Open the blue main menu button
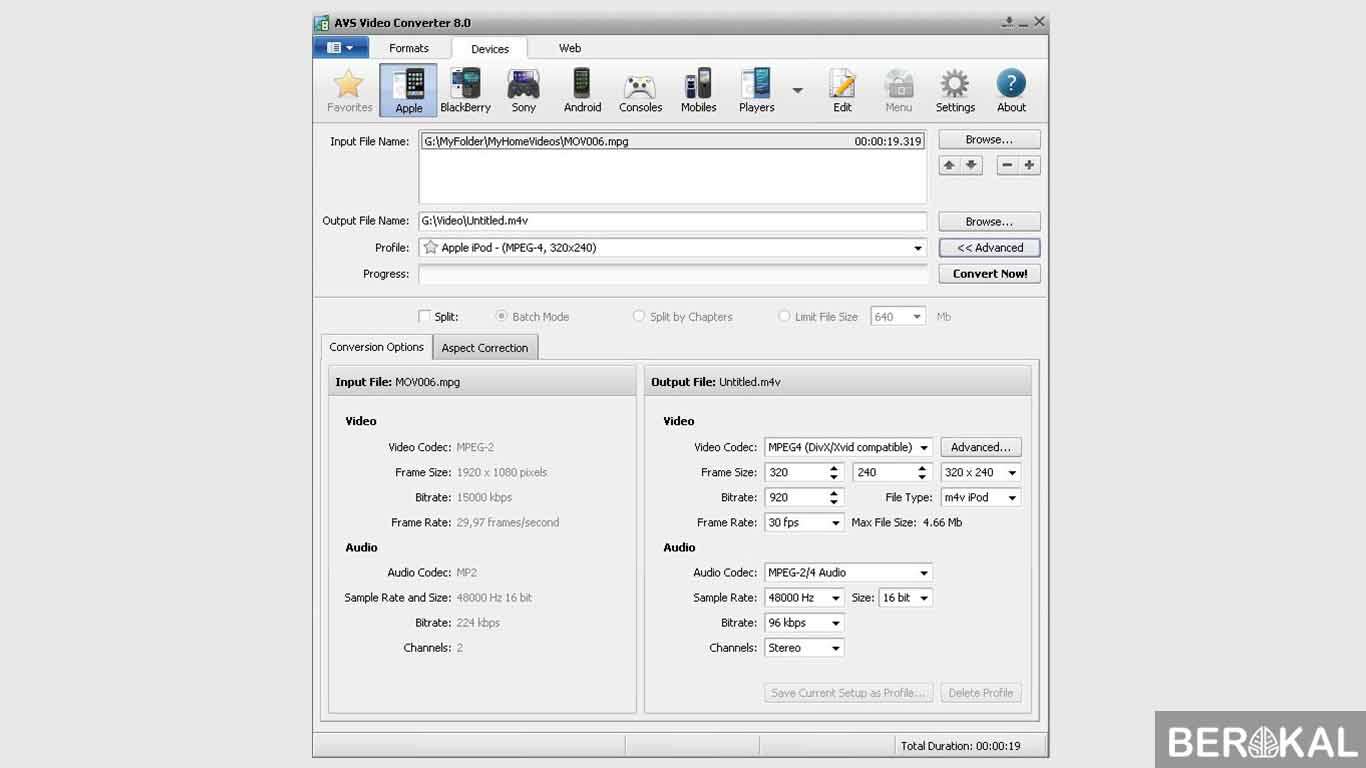Screen dimensions: 1366x768 (x=341, y=47)
